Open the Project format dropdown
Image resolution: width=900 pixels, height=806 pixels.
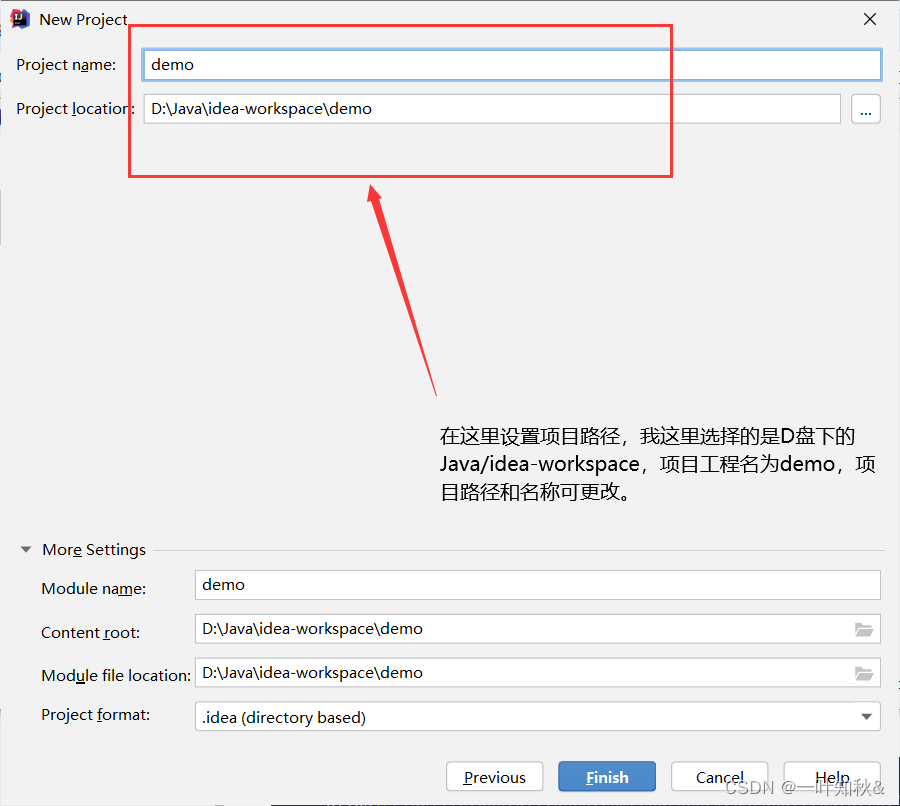tap(537, 716)
